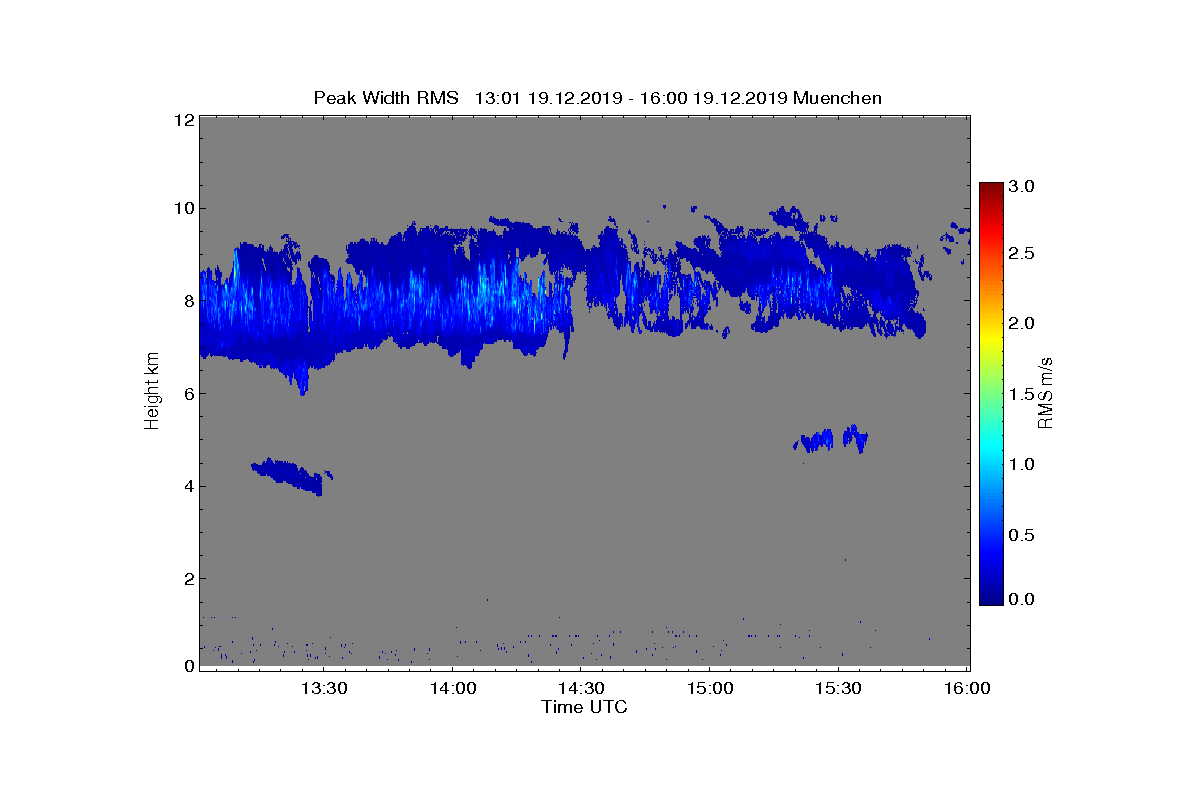Click the dark red top of colorbar
Screen dimensions: 1200x800
[x=991, y=188]
